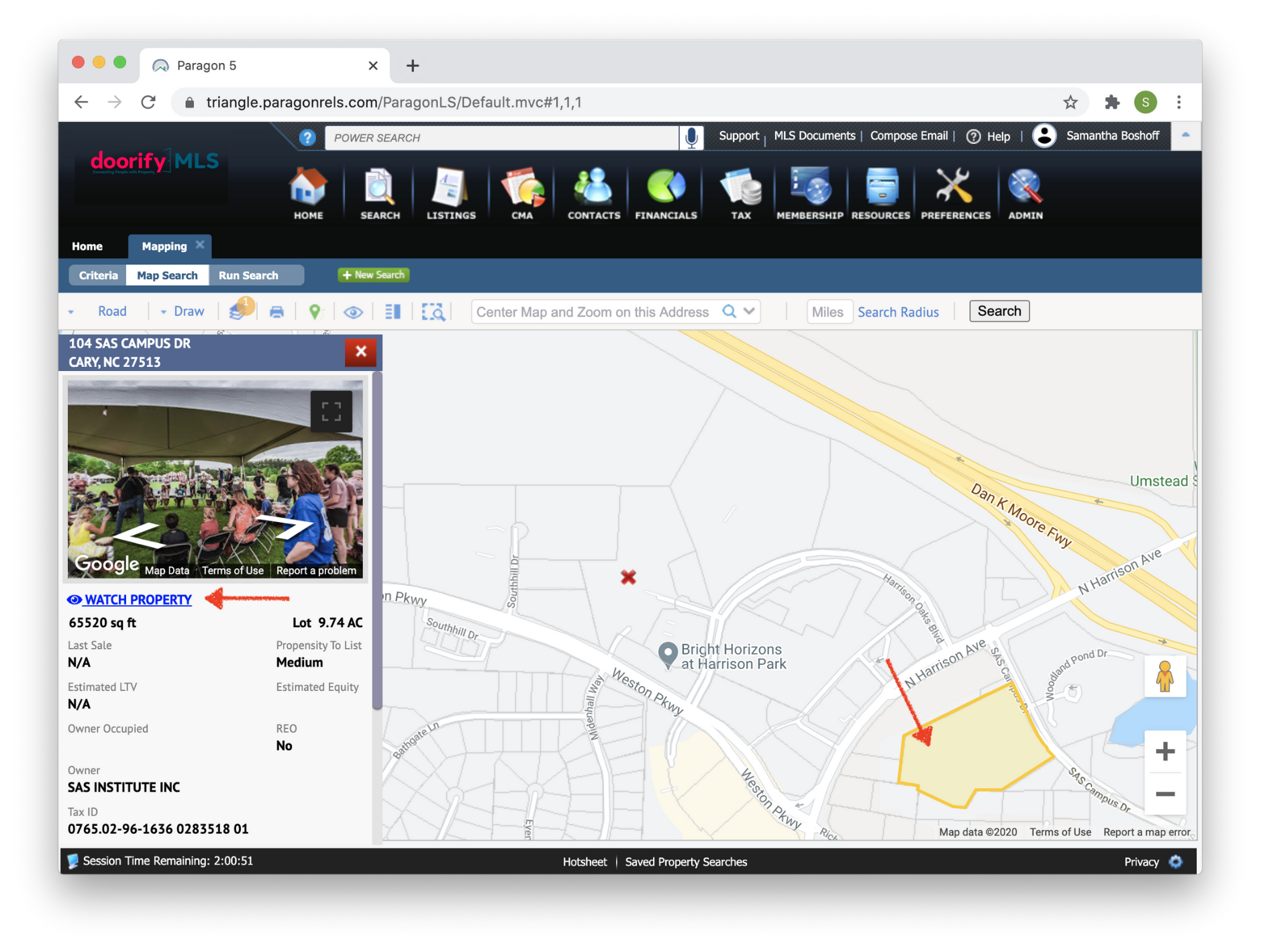Open a new browser tab
Screen dimensions: 1261x952
413,65
